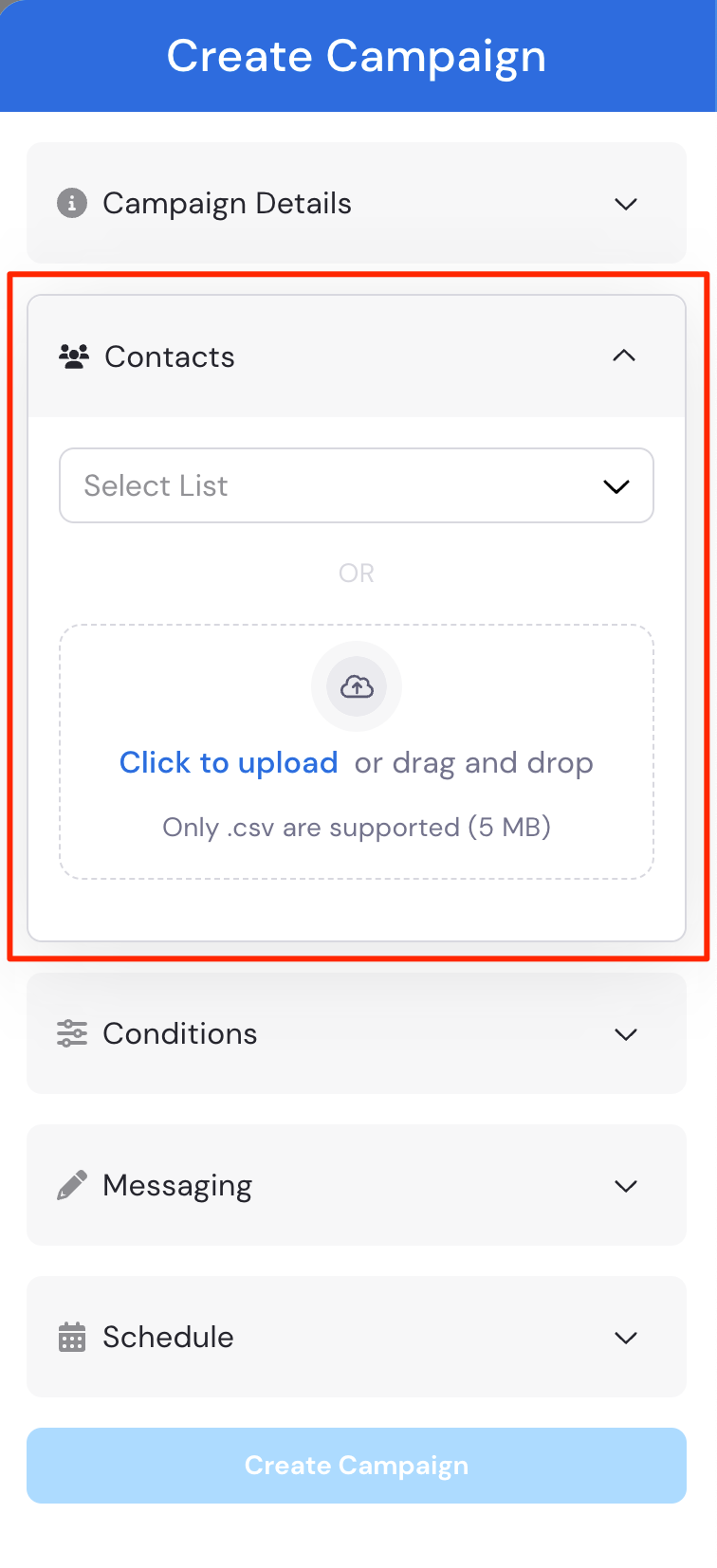Collapse the Contacts section using its up chevron
Viewport: 717px width, 1568px height.
(624, 356)
